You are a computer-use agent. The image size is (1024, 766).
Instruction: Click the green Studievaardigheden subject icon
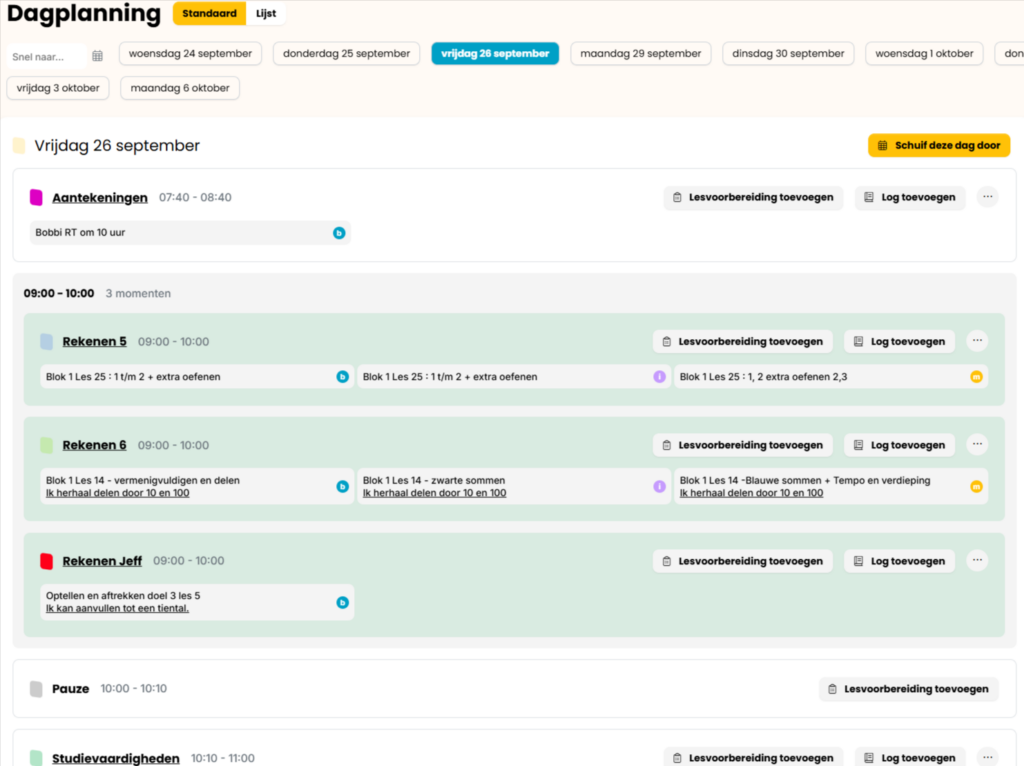37,759
